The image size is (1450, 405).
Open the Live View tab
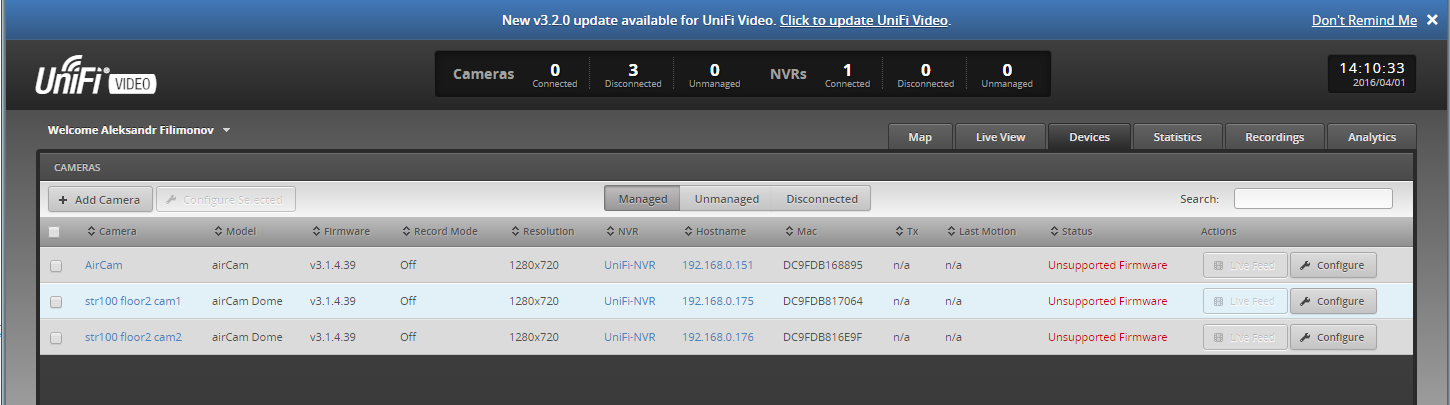pyautogui.click(x=1000, y=137)
